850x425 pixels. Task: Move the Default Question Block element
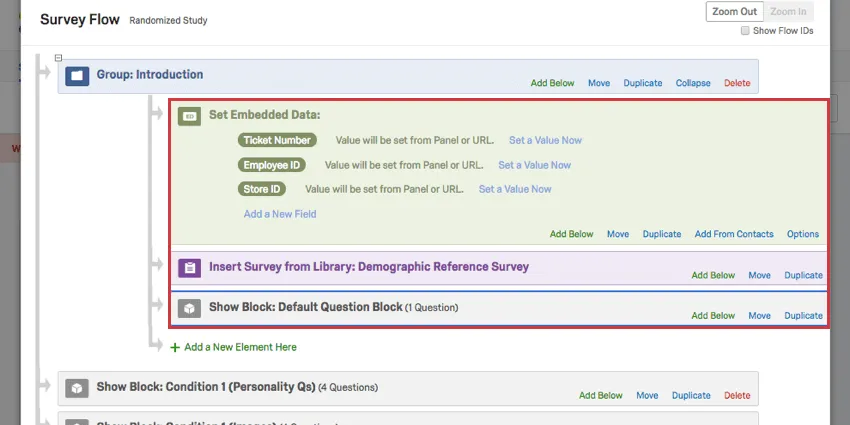[x=759, y=315]
